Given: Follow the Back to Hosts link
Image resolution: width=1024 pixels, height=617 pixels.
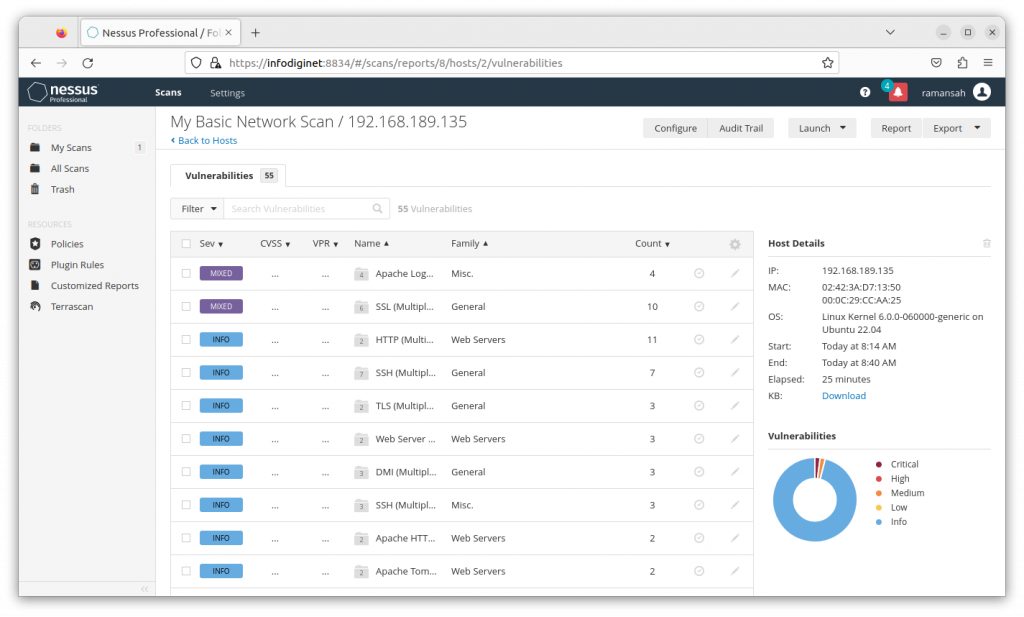Looking at the screenshot, I should click(204, 140).
